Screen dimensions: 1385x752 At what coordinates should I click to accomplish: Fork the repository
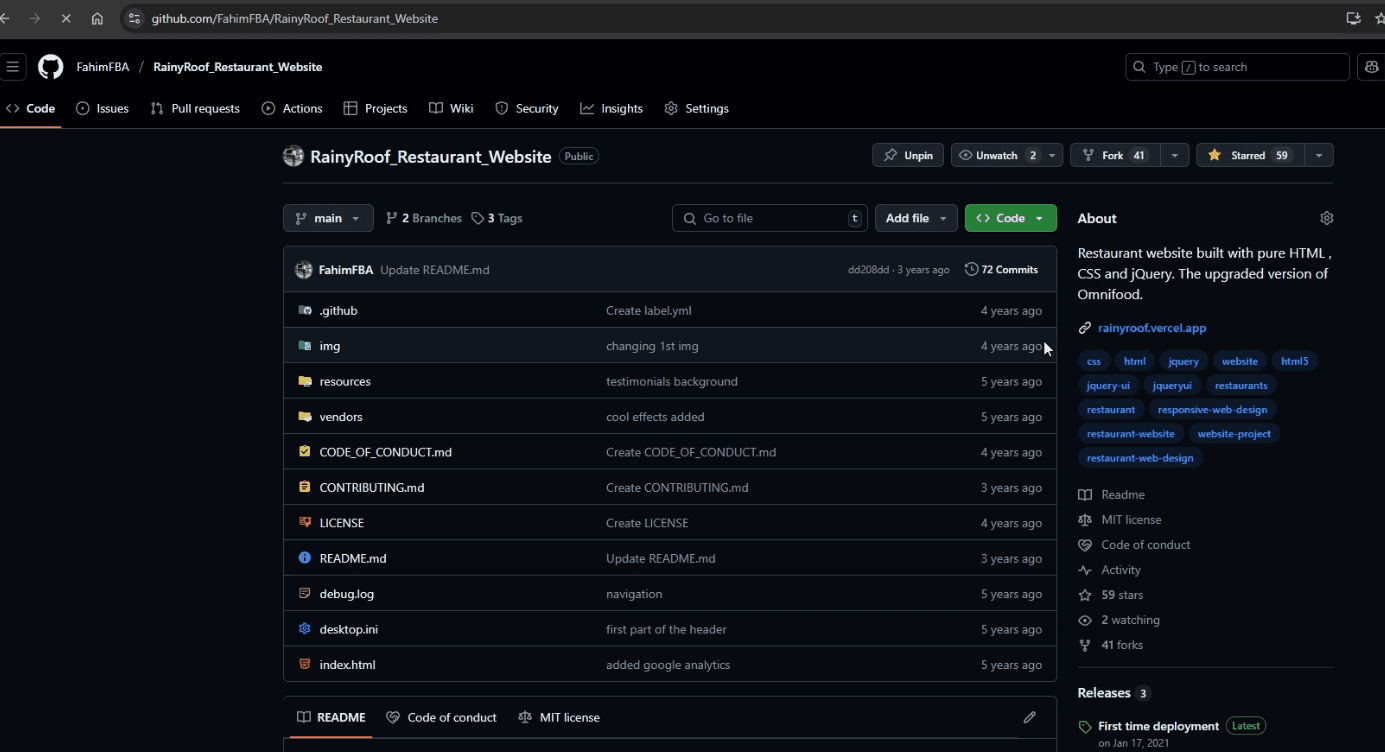click(1115, 155)
